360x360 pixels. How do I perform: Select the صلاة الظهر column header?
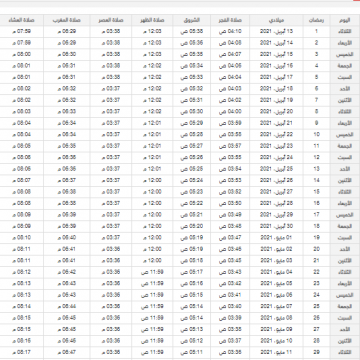coord(152,20)
